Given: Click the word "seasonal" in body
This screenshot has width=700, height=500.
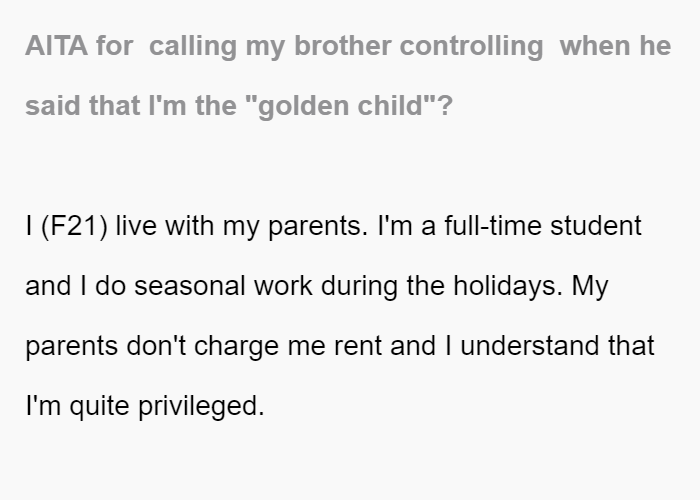Looking at the screenshot, I should (x=190, y=286).
